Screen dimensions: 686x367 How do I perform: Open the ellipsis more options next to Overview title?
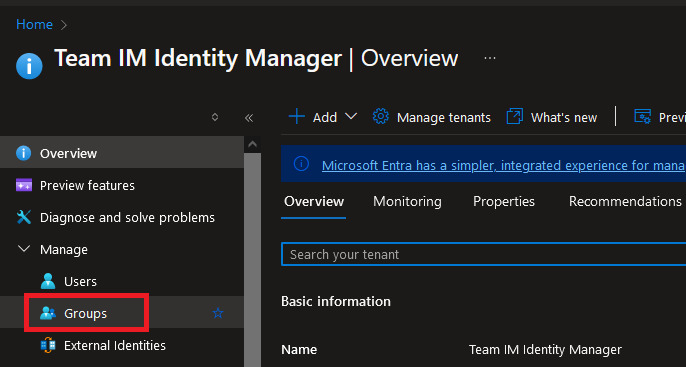click(x=490, y=58)
